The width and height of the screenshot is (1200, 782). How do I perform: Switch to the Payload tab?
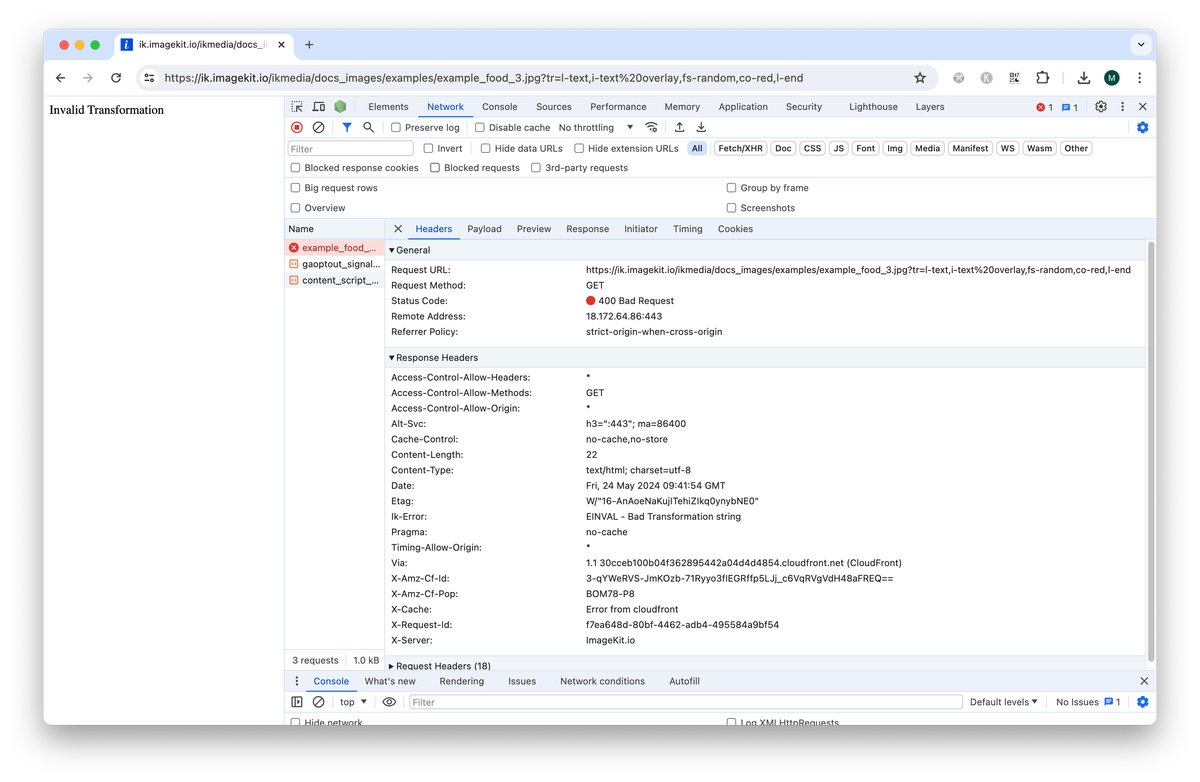(x=485, y=229)
